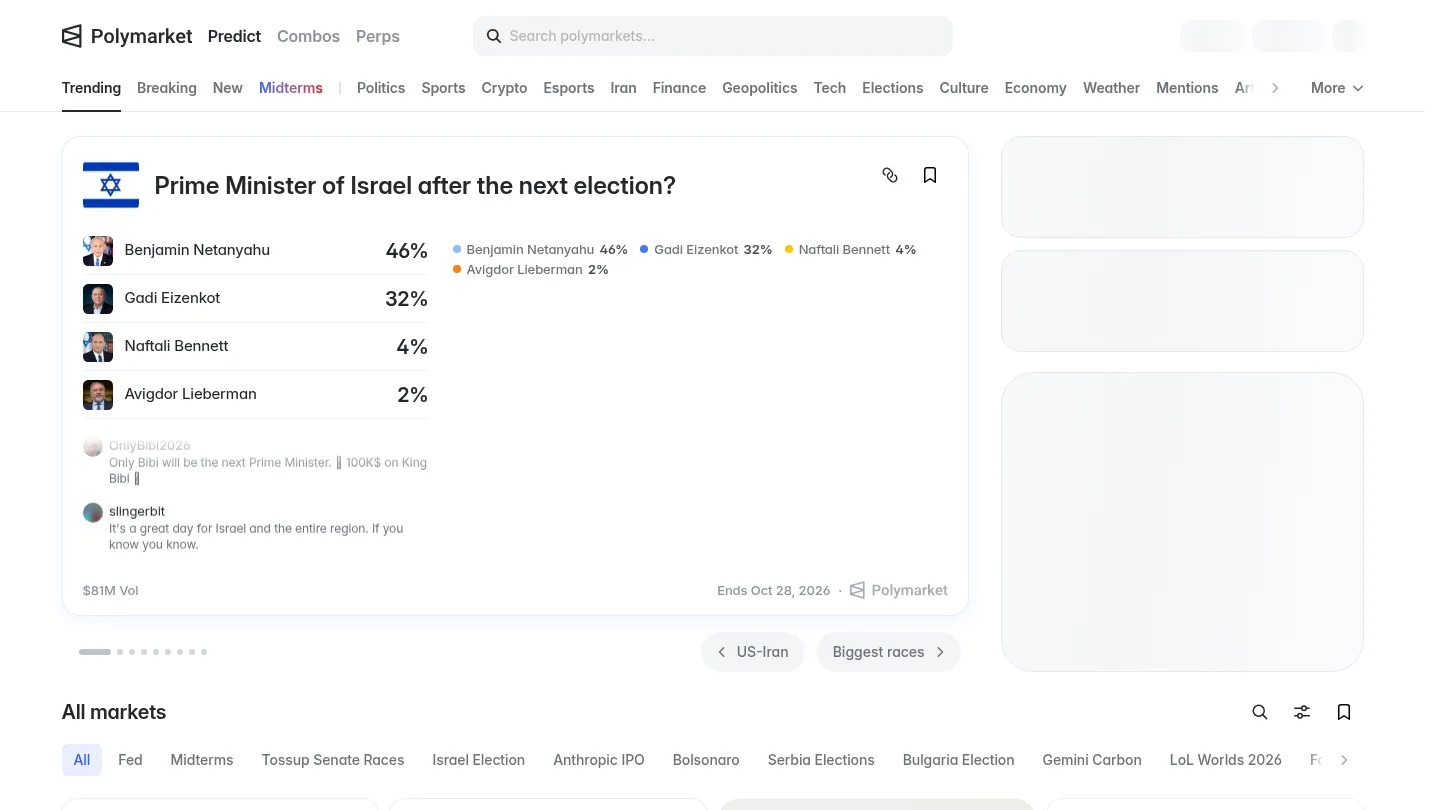Select the Israel Election filter chip
This screenshot has width=1440, height=810.
click(479, 760)
